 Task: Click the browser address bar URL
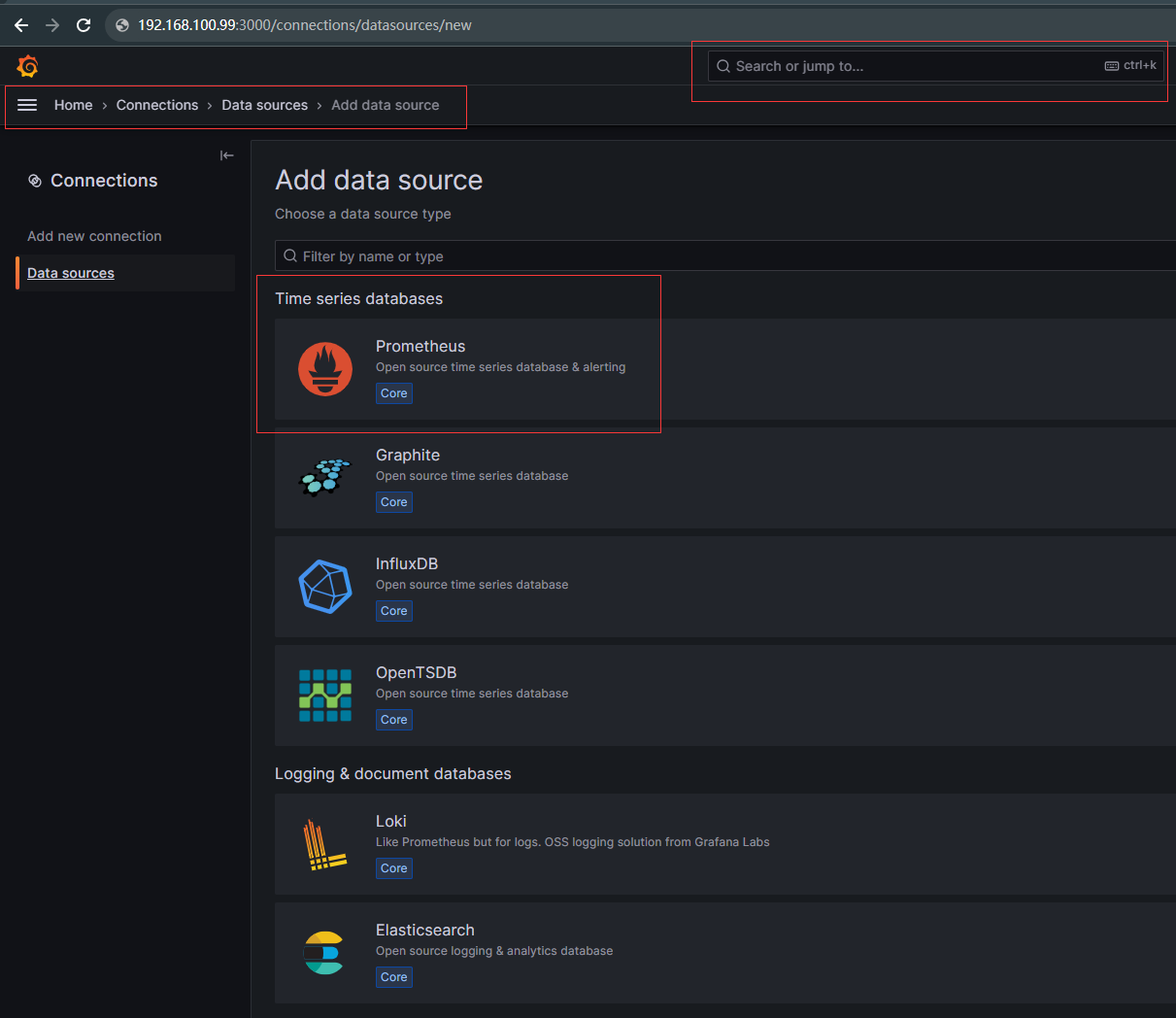click(304, 25)
